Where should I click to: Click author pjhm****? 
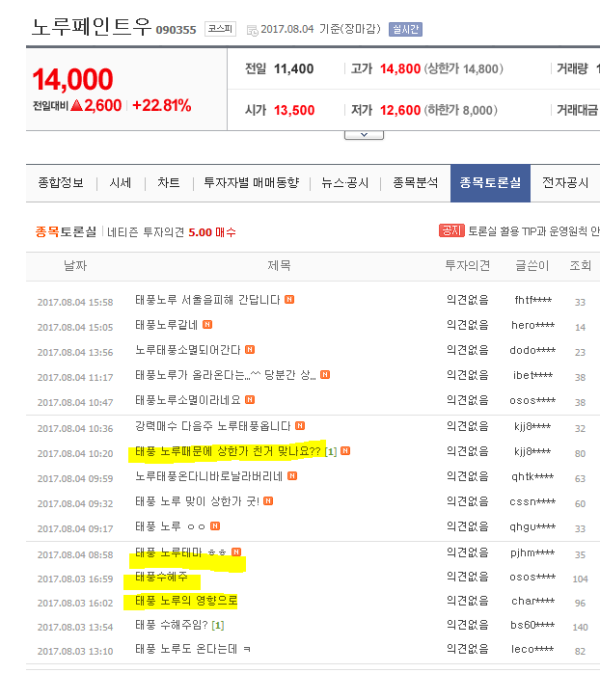click(x=533, y=553)
